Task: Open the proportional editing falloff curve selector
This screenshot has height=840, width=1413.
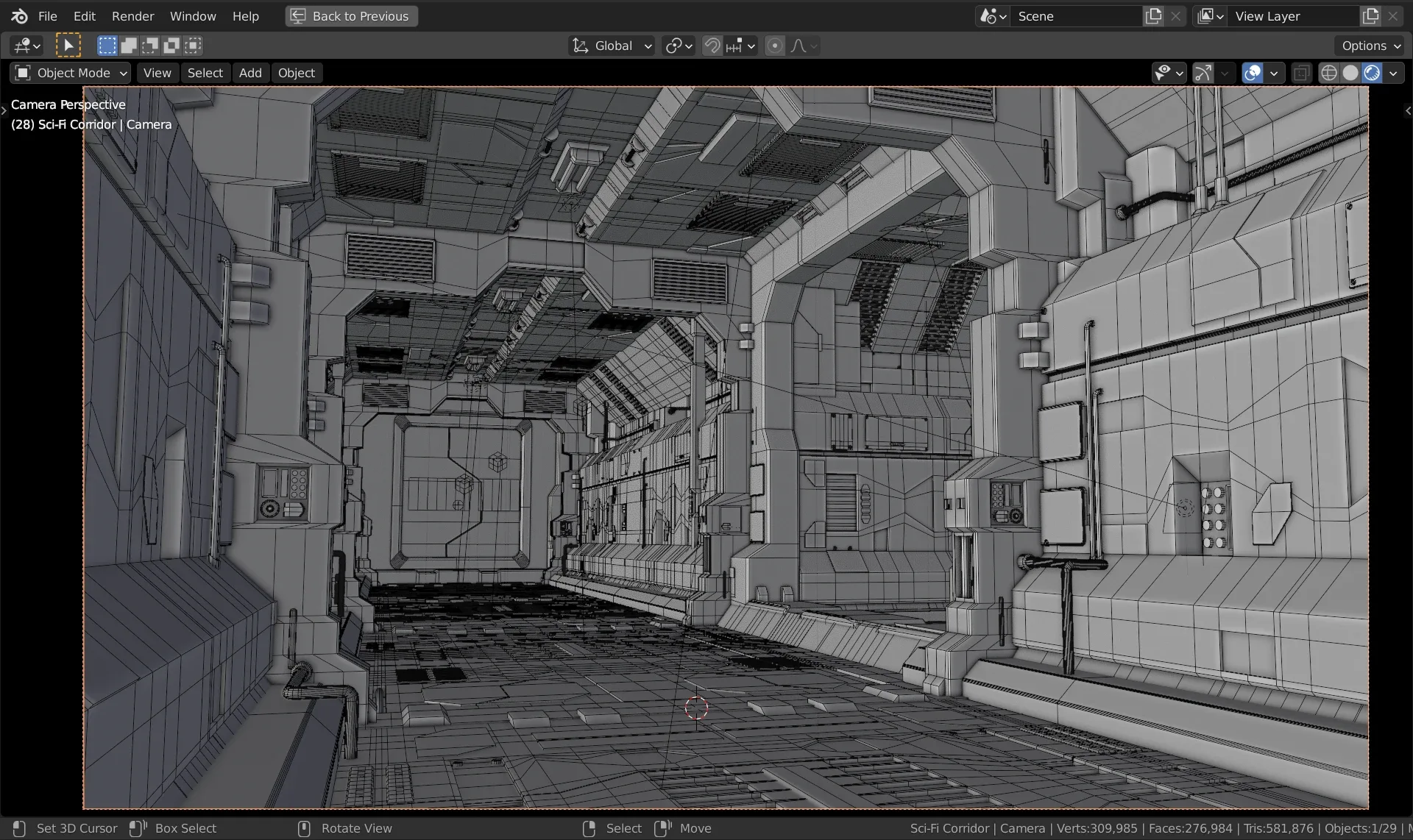Action: (802, 45)
